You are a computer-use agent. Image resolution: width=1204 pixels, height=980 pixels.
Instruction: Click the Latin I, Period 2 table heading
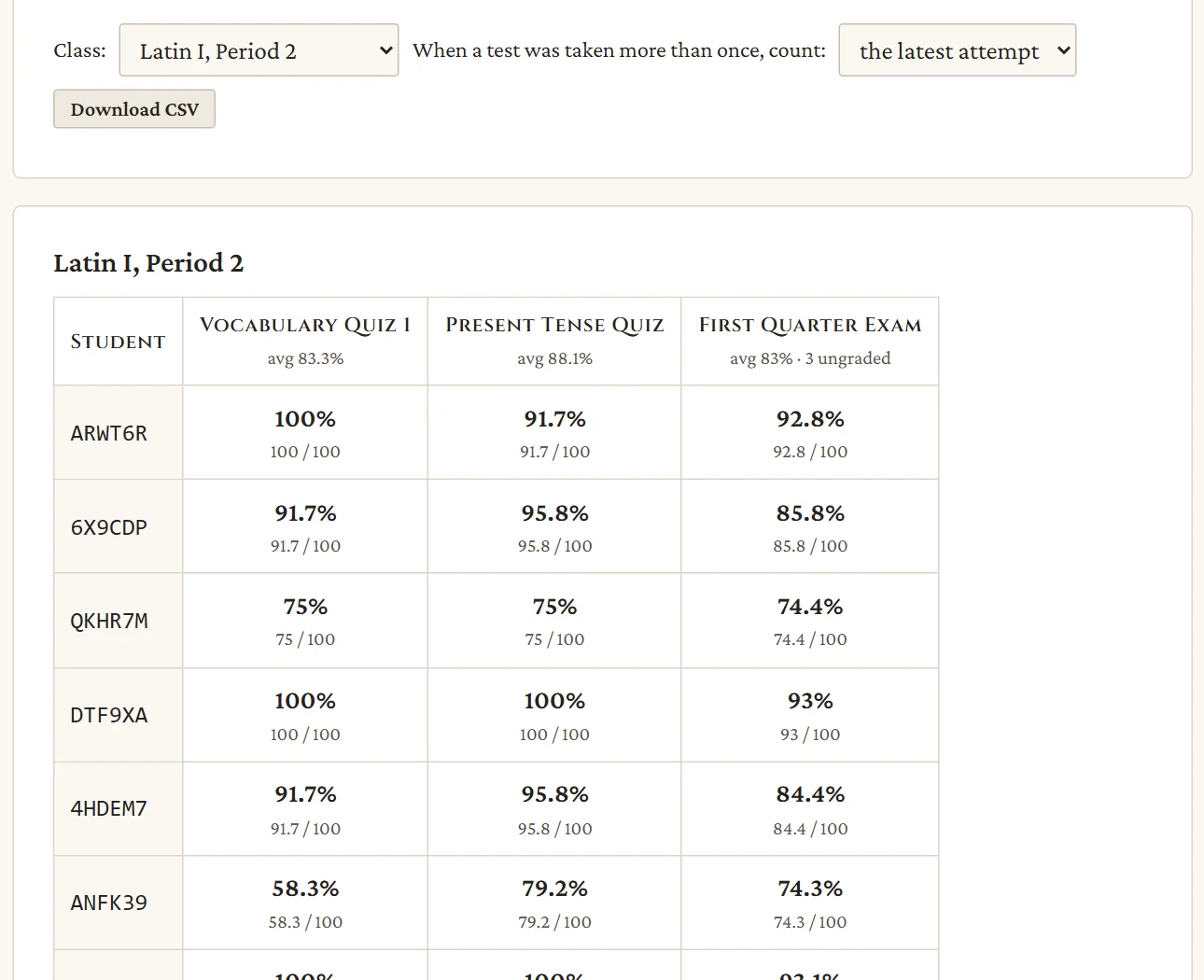(x=148, y=263)
